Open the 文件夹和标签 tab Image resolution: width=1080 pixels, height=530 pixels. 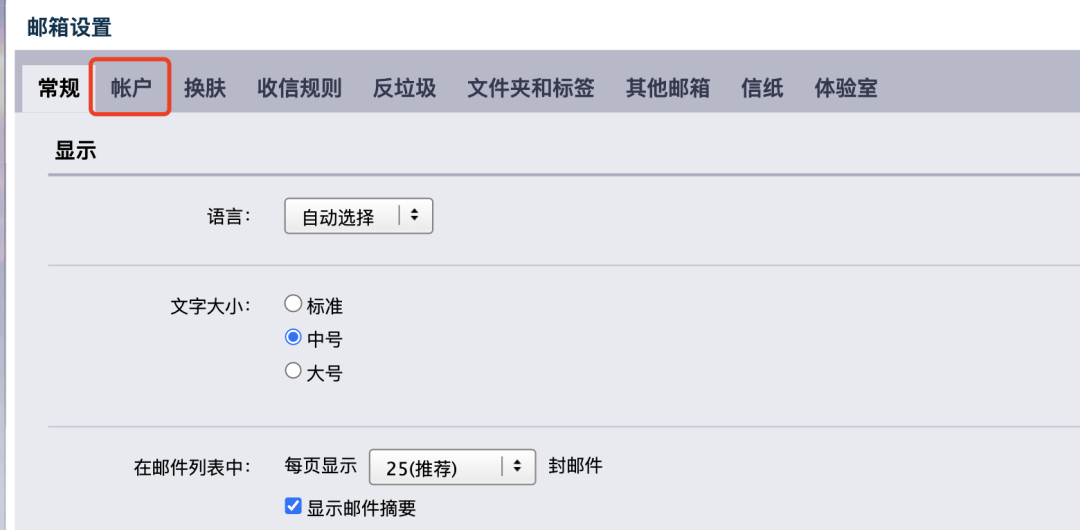click(x=531, y=88)
